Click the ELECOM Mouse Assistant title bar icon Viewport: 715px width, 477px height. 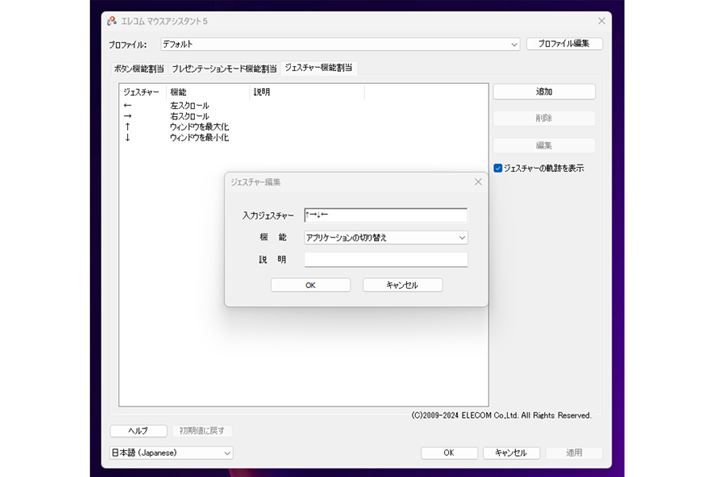pyautogui.click(x=112, y=21)
